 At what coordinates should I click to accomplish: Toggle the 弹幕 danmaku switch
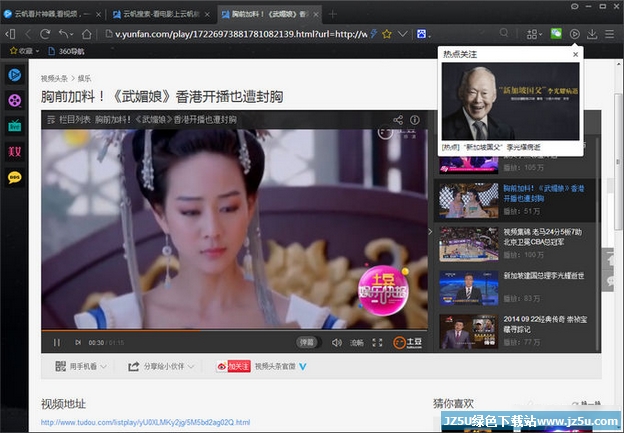click(x=308, y=342)
